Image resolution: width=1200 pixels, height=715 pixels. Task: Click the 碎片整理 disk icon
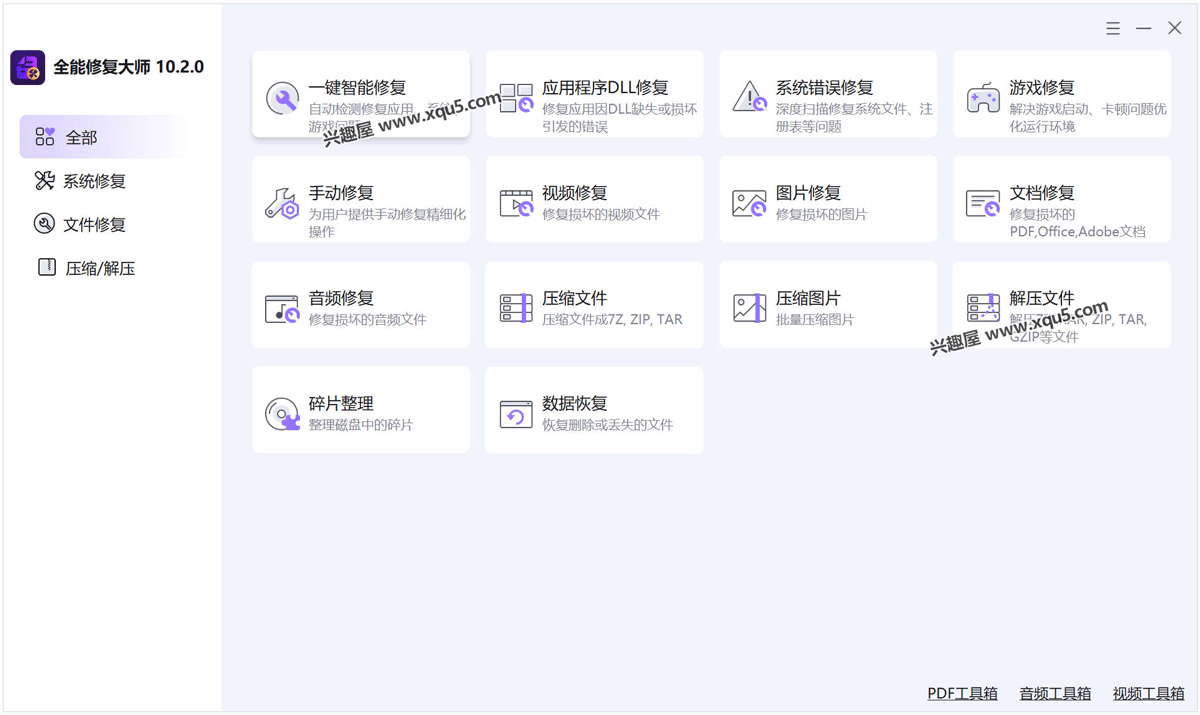point(282,414)
